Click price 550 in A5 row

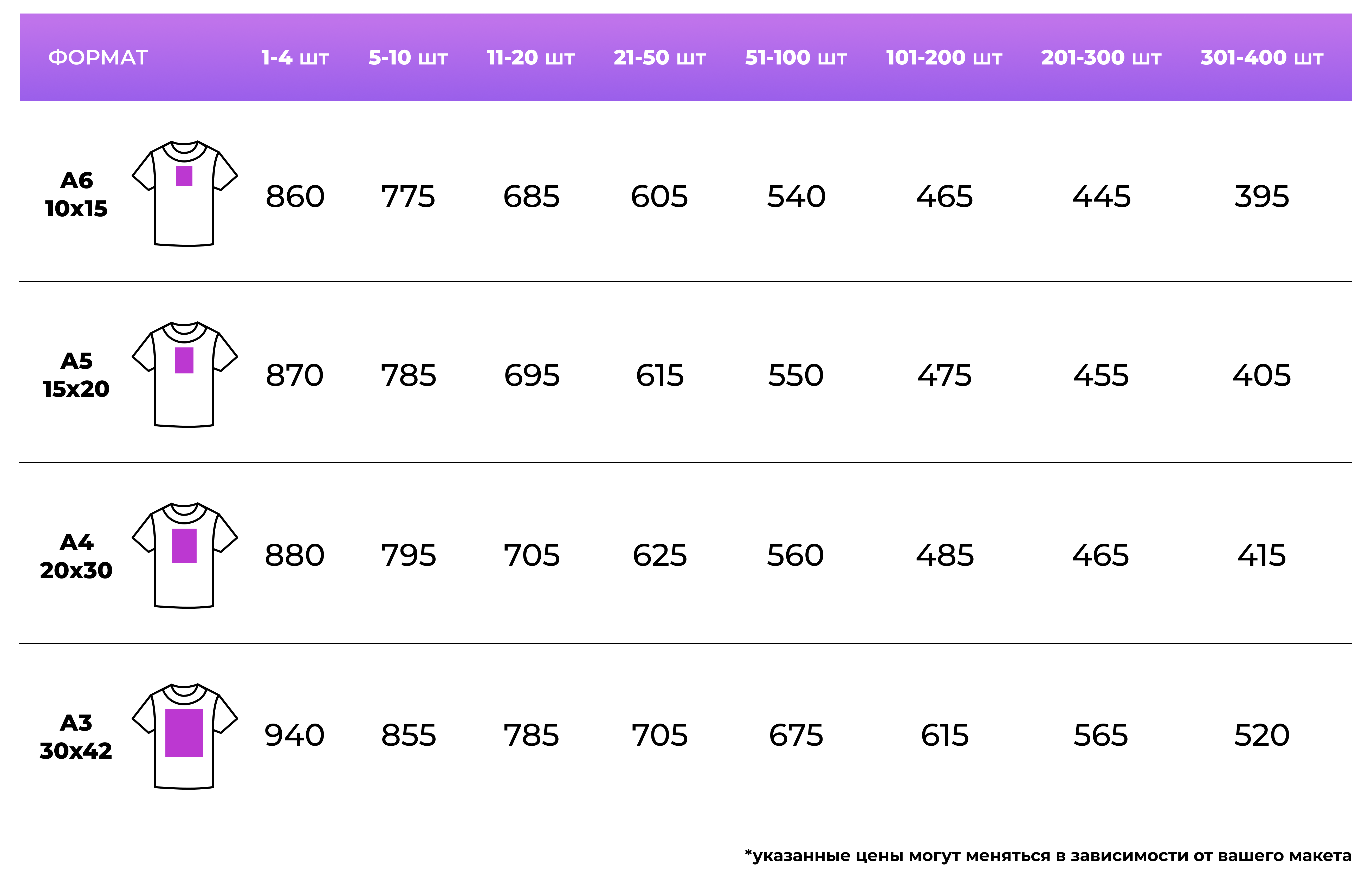tap(796, 375)
